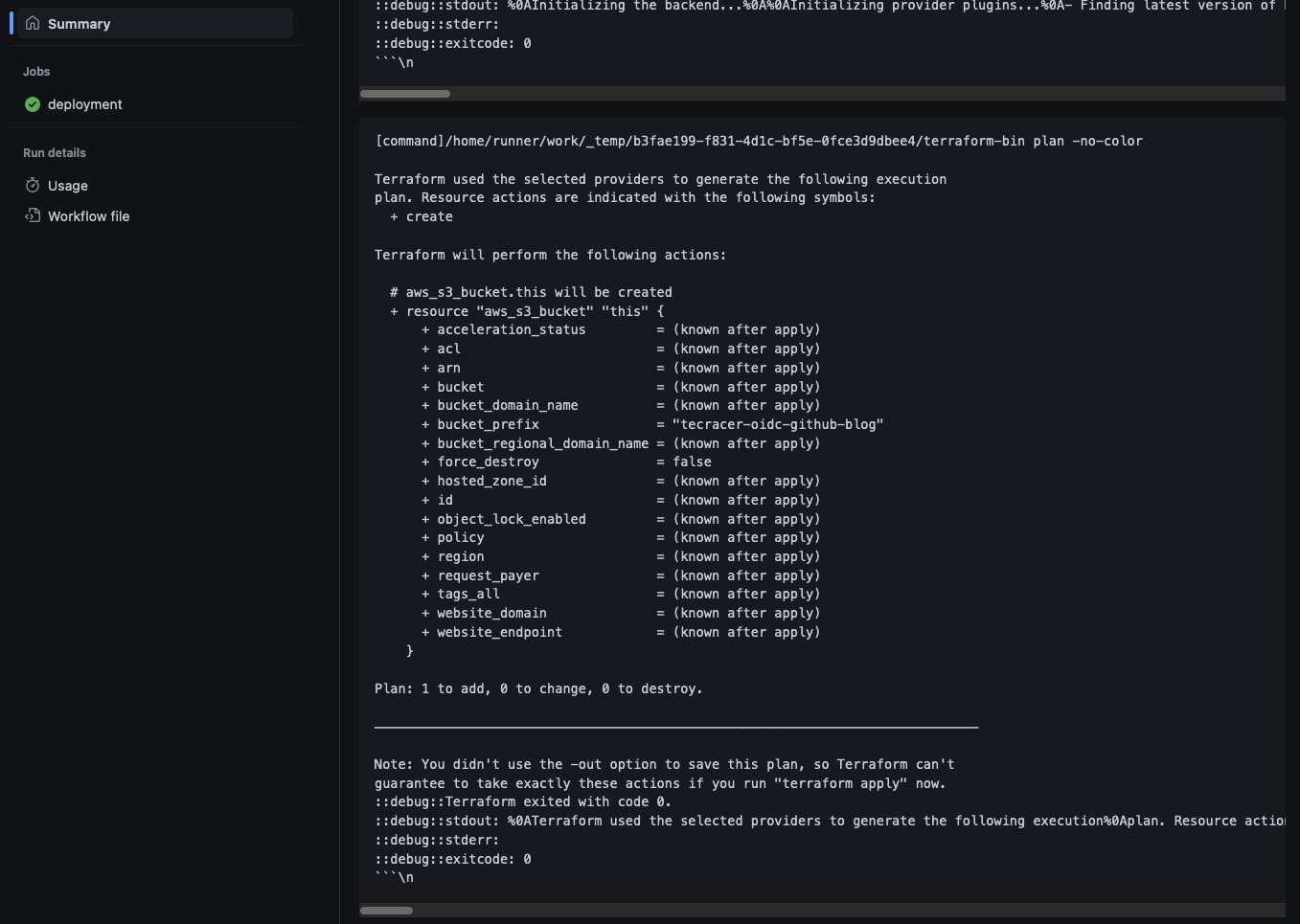Viewport: 1300px width, 924px height.
Task: Click the Jobs section heading
Action: click(x=36, y=72)
